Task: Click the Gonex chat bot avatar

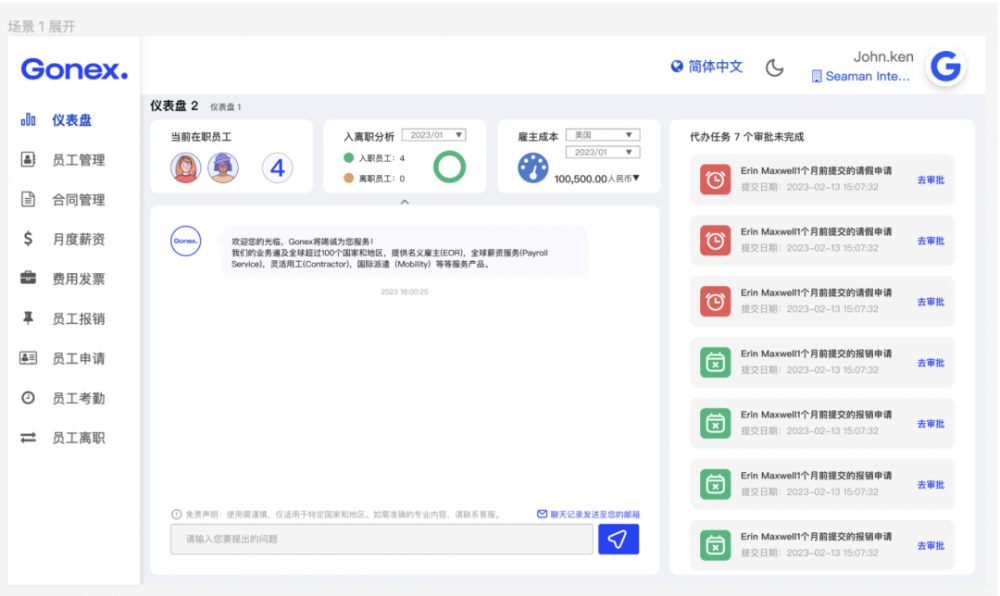Action: (186, 241)
